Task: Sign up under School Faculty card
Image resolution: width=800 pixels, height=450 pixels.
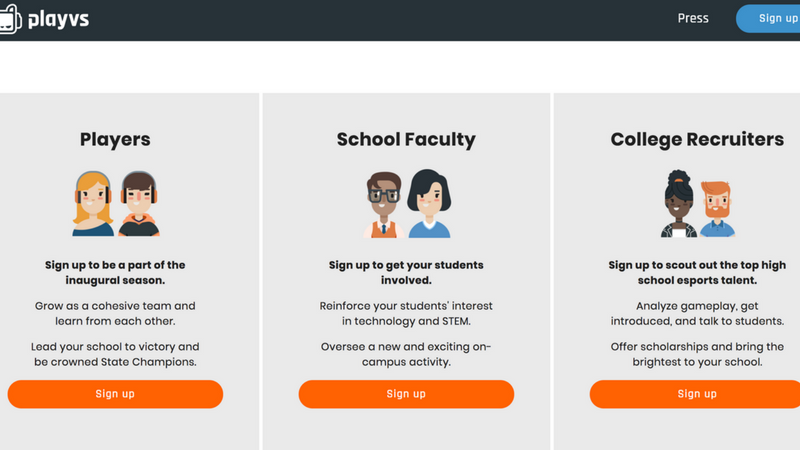Action: tap(406, 394)
